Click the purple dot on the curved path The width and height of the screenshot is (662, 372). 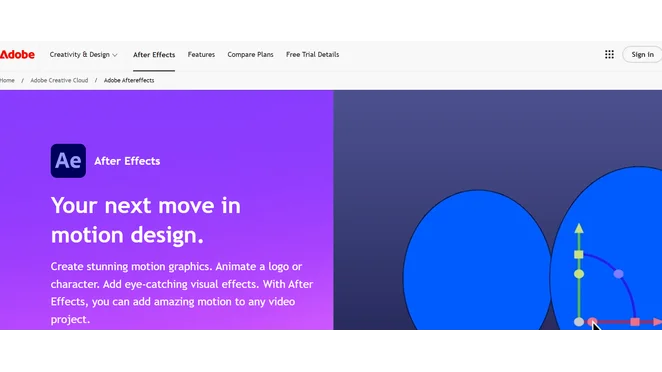(619, 274)
